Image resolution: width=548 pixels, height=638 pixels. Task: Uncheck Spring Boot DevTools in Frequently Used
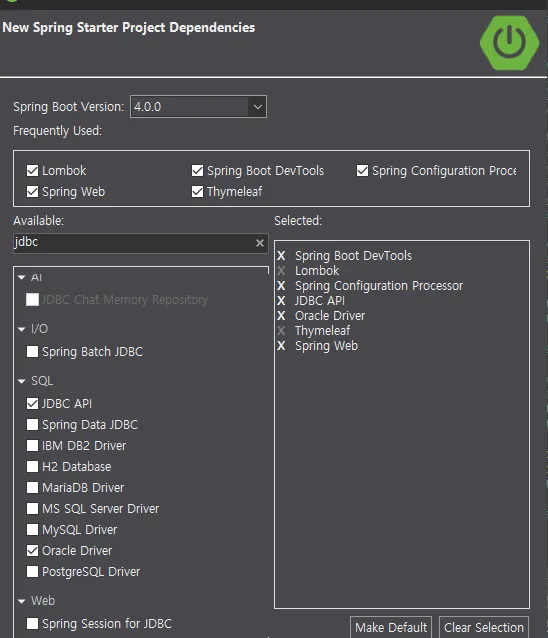point(197,171)
